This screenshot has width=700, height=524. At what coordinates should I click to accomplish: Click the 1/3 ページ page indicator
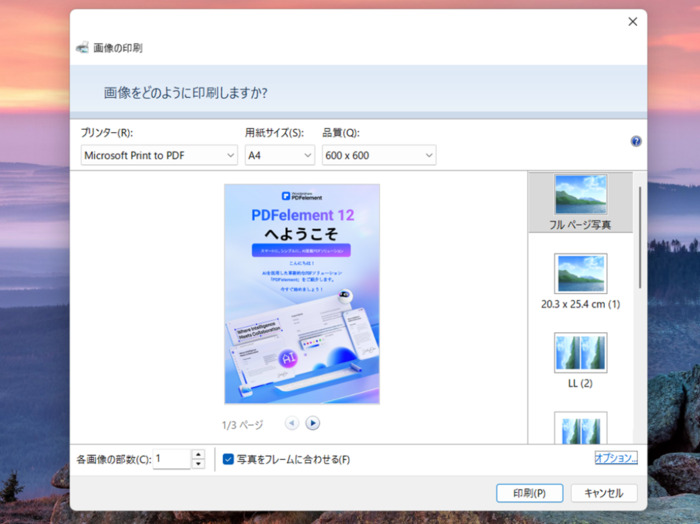tap(242, 424)
